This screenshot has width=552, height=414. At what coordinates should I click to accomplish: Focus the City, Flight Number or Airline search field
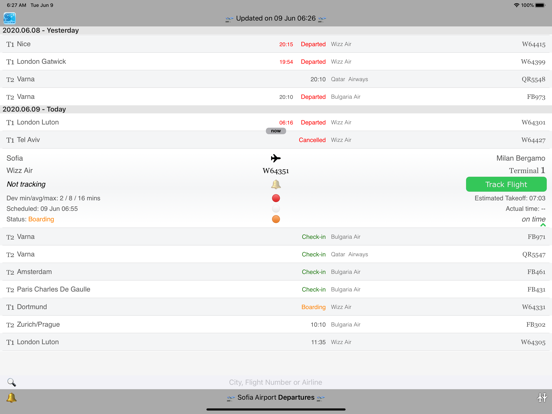275,382
